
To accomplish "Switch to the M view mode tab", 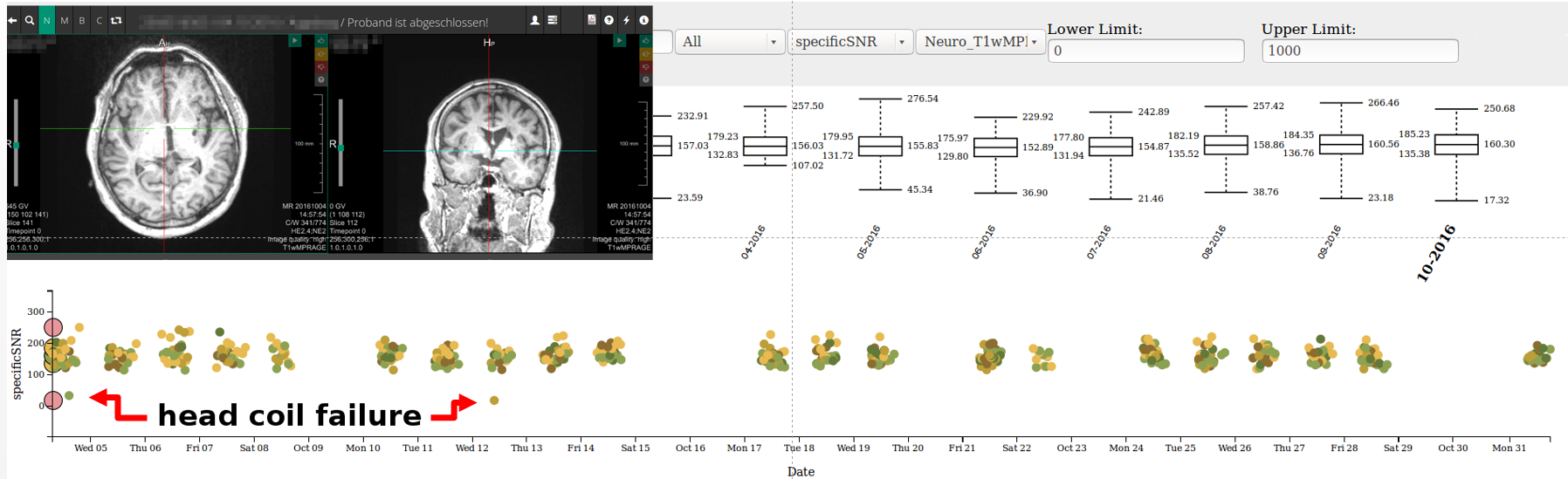I will coord(65,20).
